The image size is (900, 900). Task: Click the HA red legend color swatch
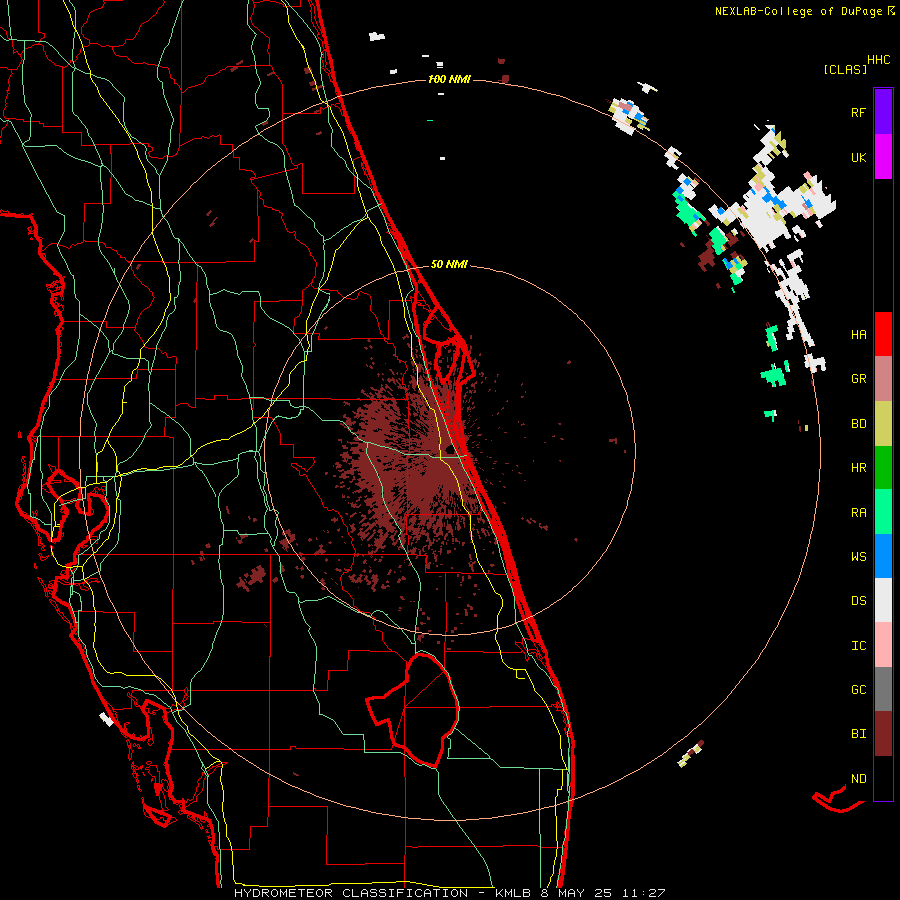pos(883,334)
